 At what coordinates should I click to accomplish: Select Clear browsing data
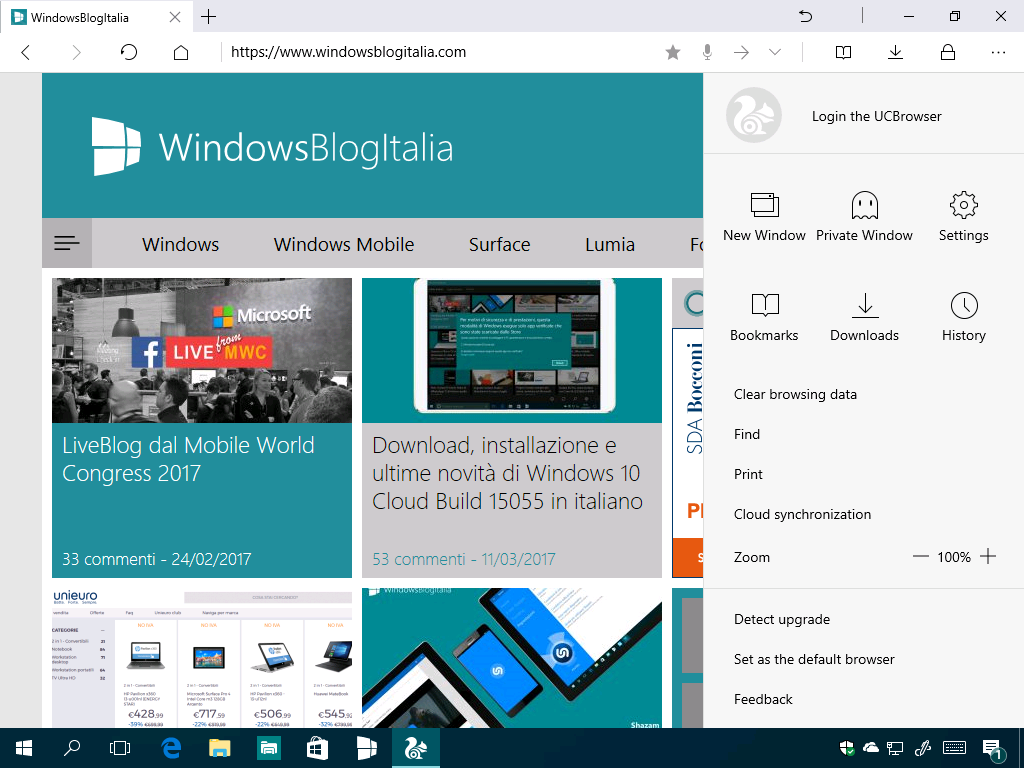pyautogui.click(x=795, y=394)
